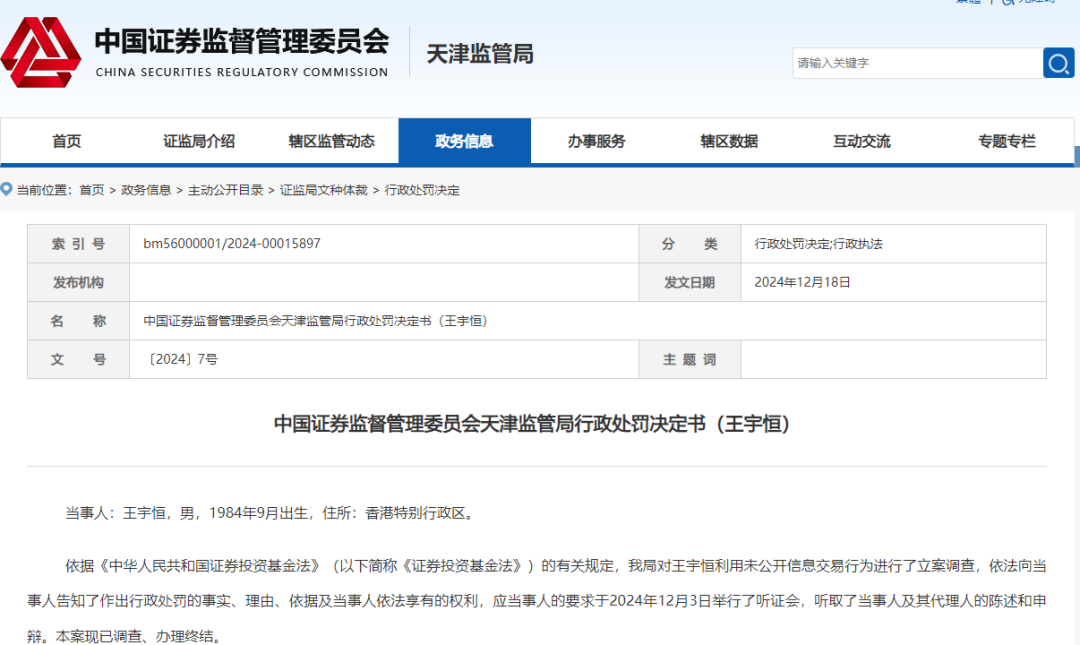Open the 专题专栏 menu
The image size is (1080, 645).
[x=1006, y=141]
